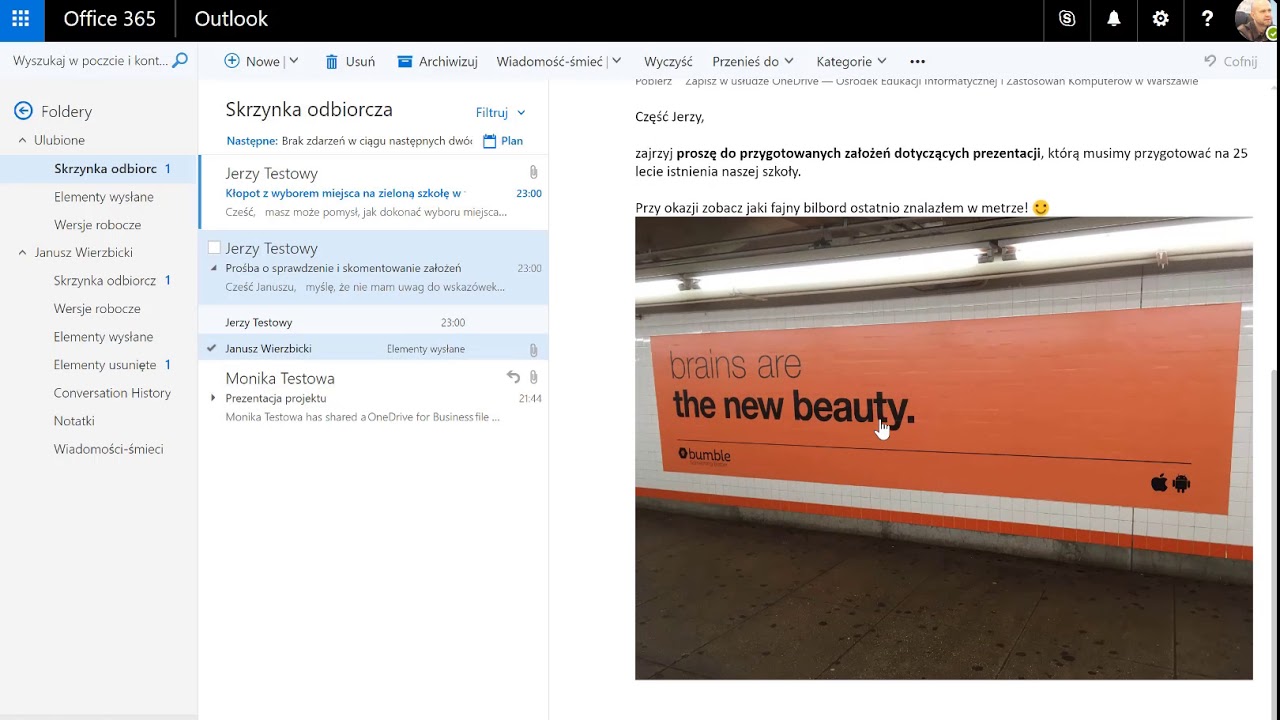
Task: Collapse the Ulubione folder group
Action: click(22, 140)
